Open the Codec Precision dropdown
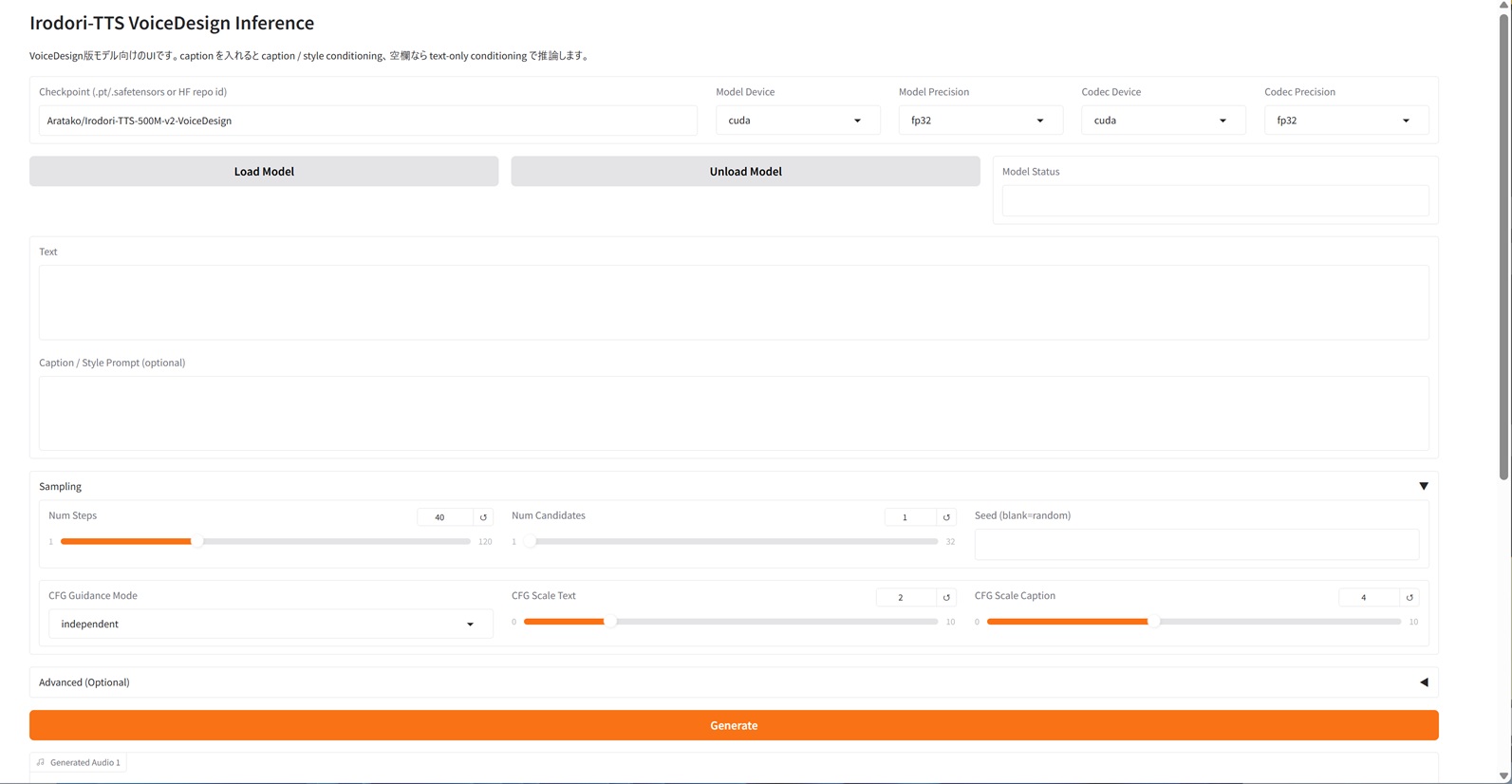The height and width of the screenshot is (784, 1512). pyautogui.click(x=1345, y=121)
